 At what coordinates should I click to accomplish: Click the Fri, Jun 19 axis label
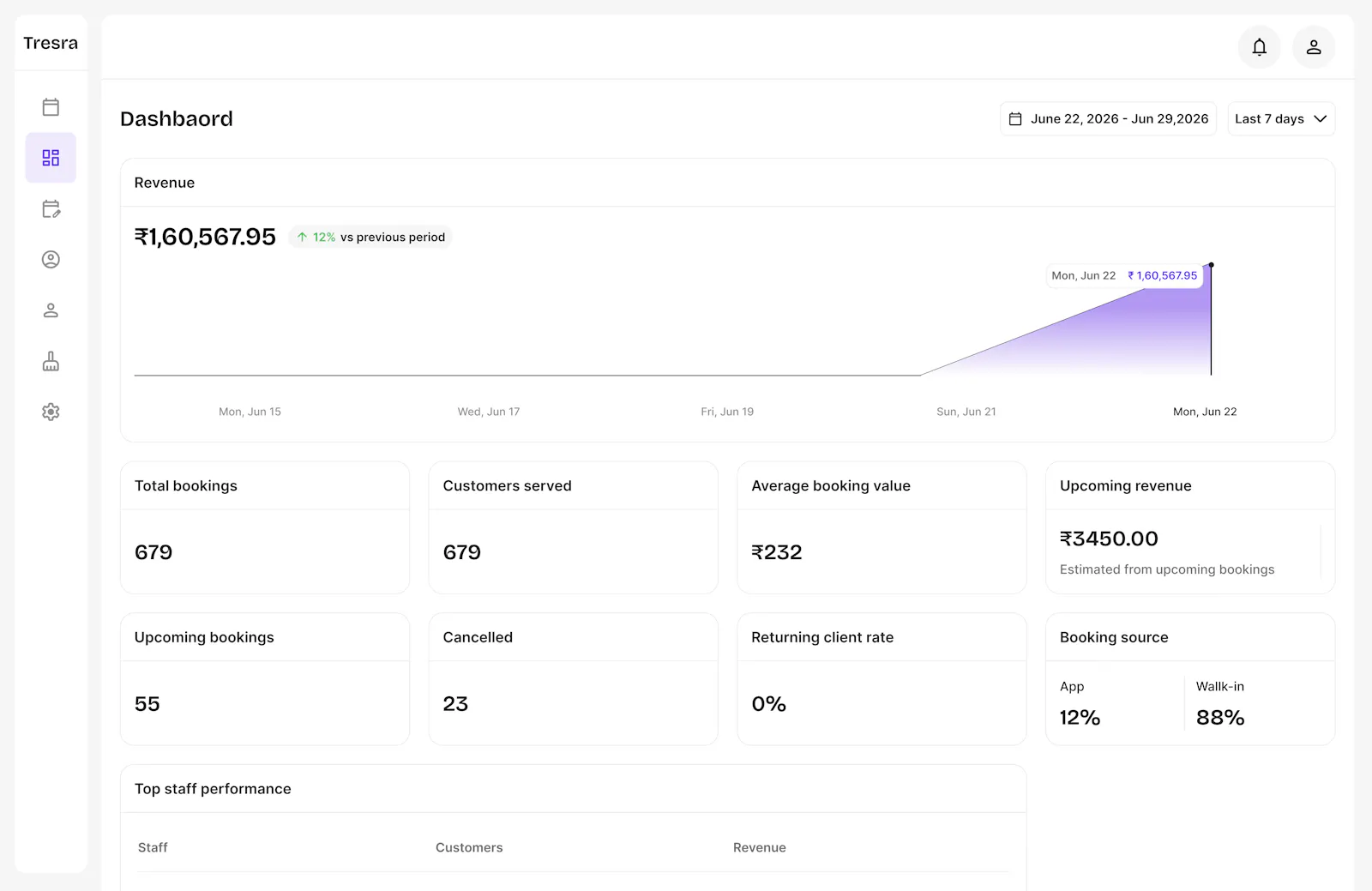point(727,412)
